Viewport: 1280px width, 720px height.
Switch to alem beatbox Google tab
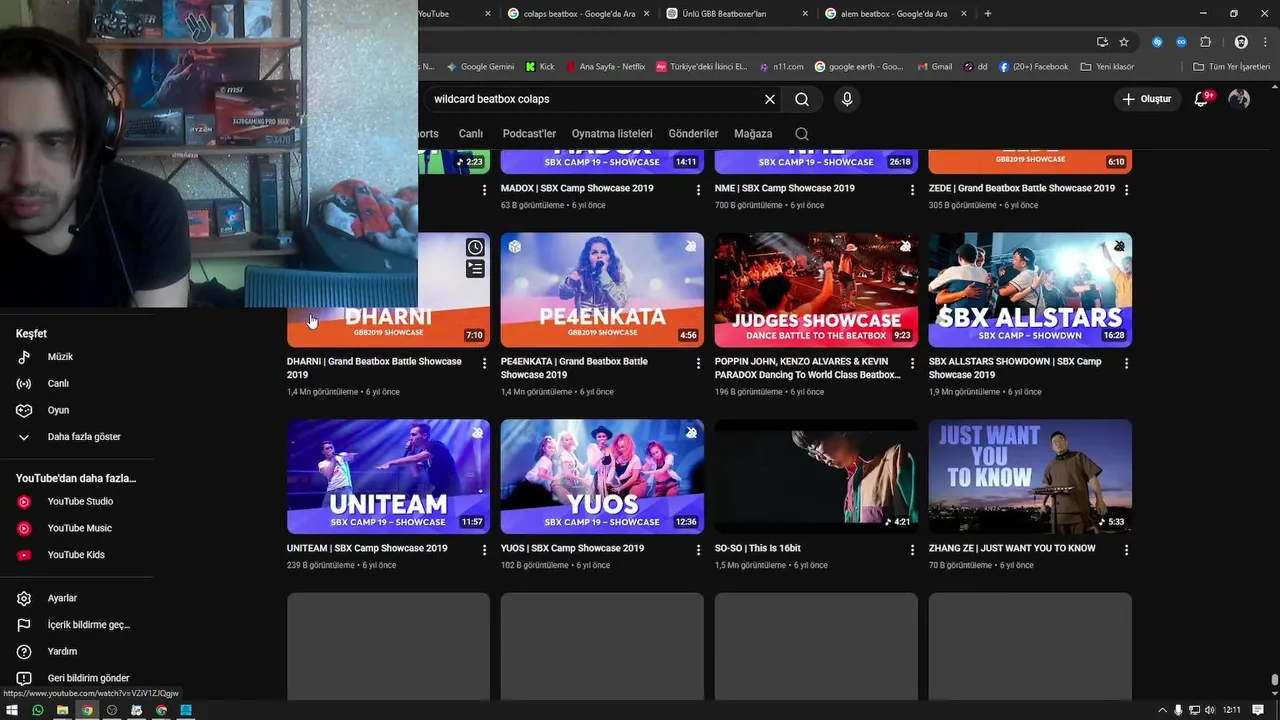point(896,14)
